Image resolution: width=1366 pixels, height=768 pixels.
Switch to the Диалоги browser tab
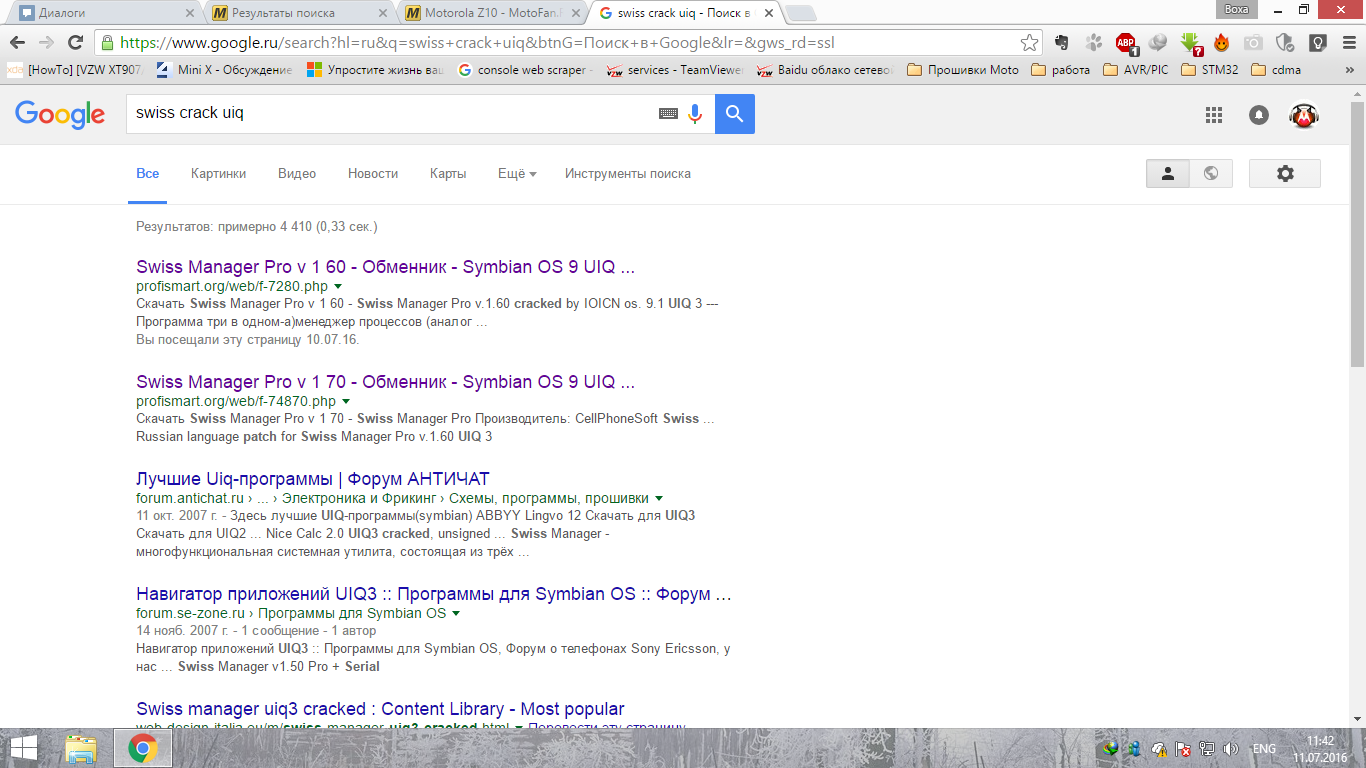105,13
